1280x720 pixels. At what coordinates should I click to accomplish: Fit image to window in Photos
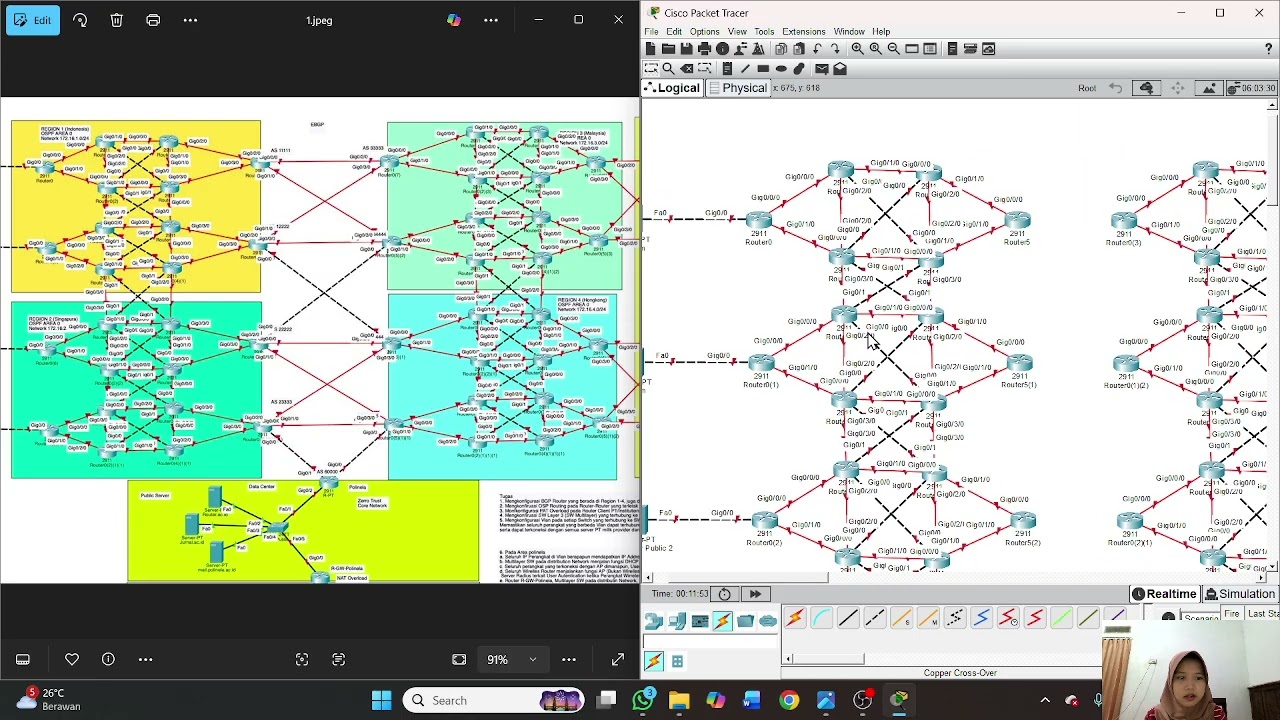[x=459, y=659]
